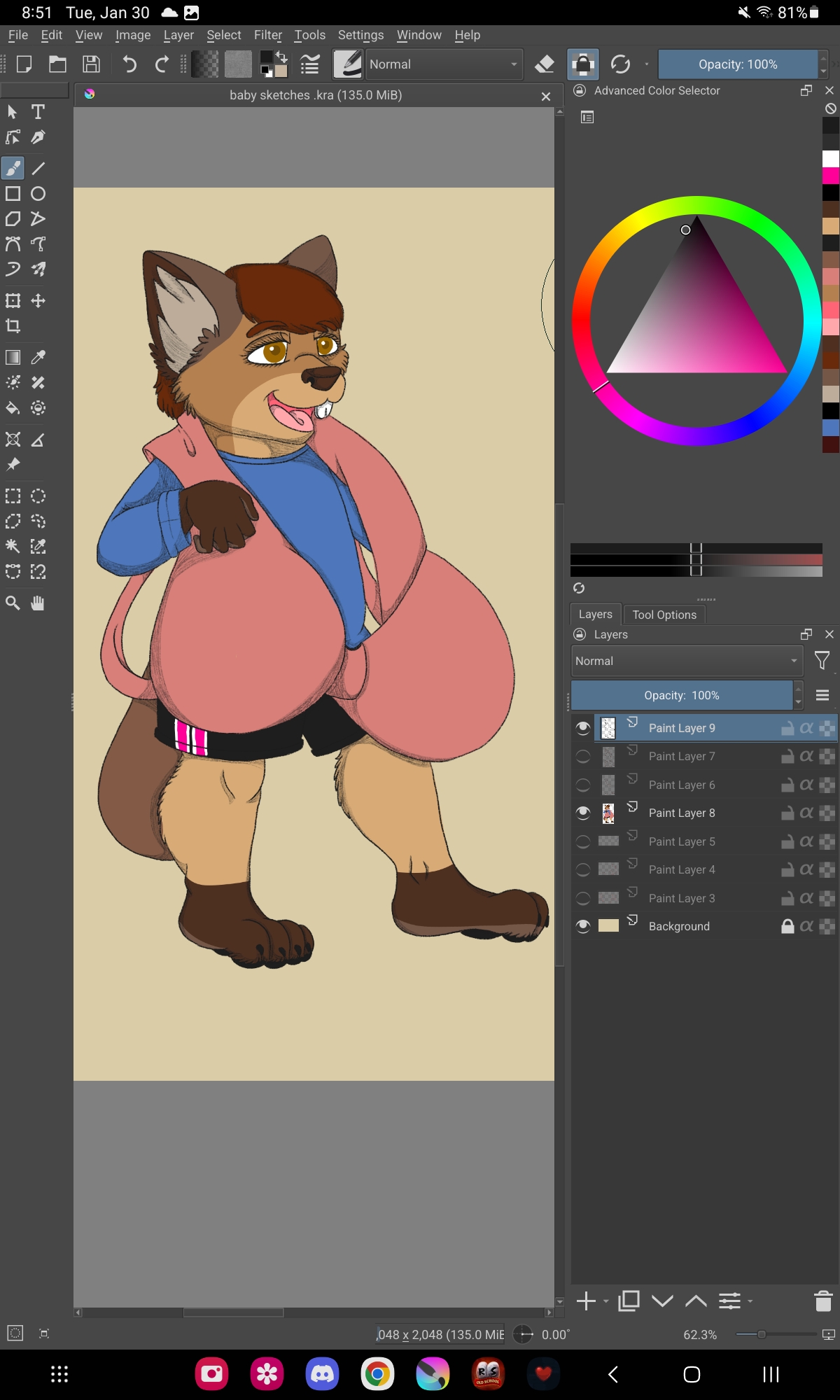Viewport: 840px width, 1400px height.
Task: Select the Text tool
Action: click(x=38, y=112)
